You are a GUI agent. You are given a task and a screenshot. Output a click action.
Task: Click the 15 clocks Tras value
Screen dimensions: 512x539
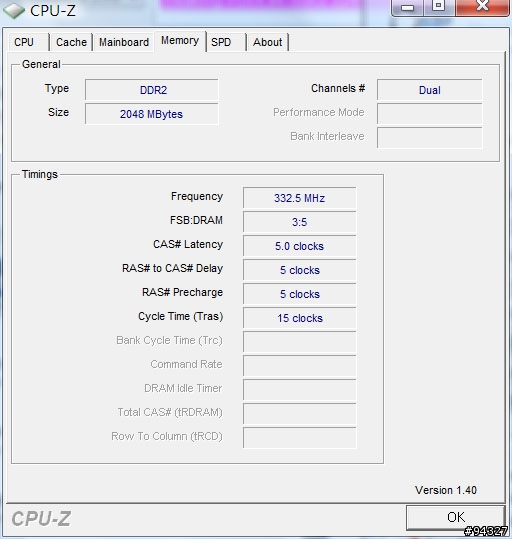(x=299, y=318)
